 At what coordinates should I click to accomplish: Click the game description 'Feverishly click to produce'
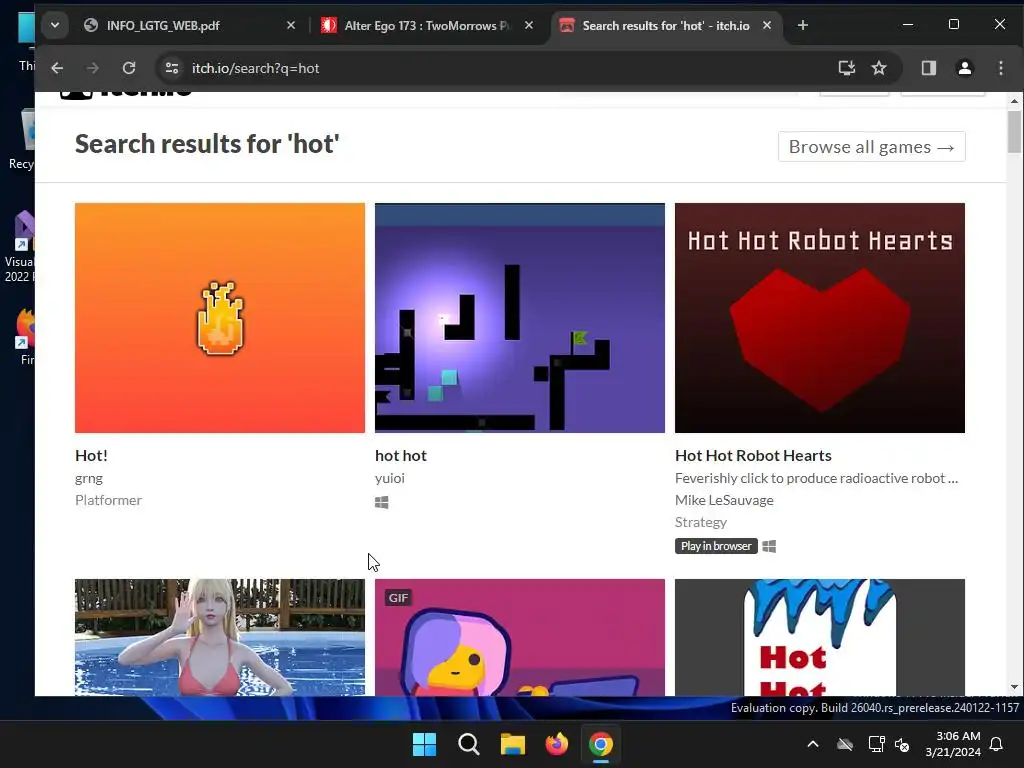(816, 478)
